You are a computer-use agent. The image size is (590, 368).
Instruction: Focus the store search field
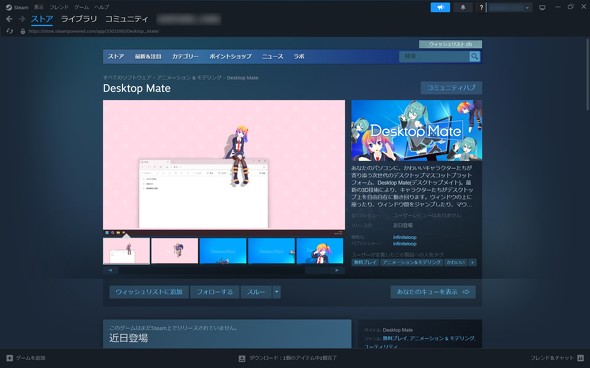(x=434, y=56)
